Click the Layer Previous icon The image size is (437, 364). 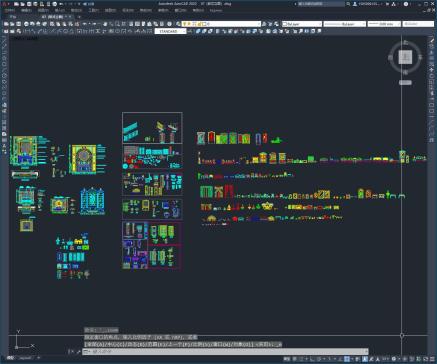(270, 24)
